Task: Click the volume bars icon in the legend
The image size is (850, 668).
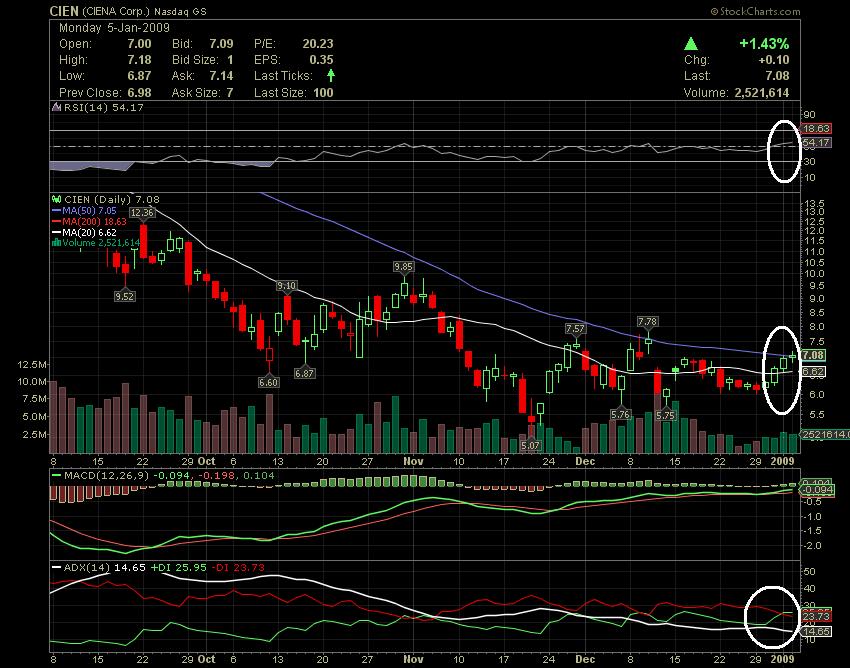Action: point(56,243)
